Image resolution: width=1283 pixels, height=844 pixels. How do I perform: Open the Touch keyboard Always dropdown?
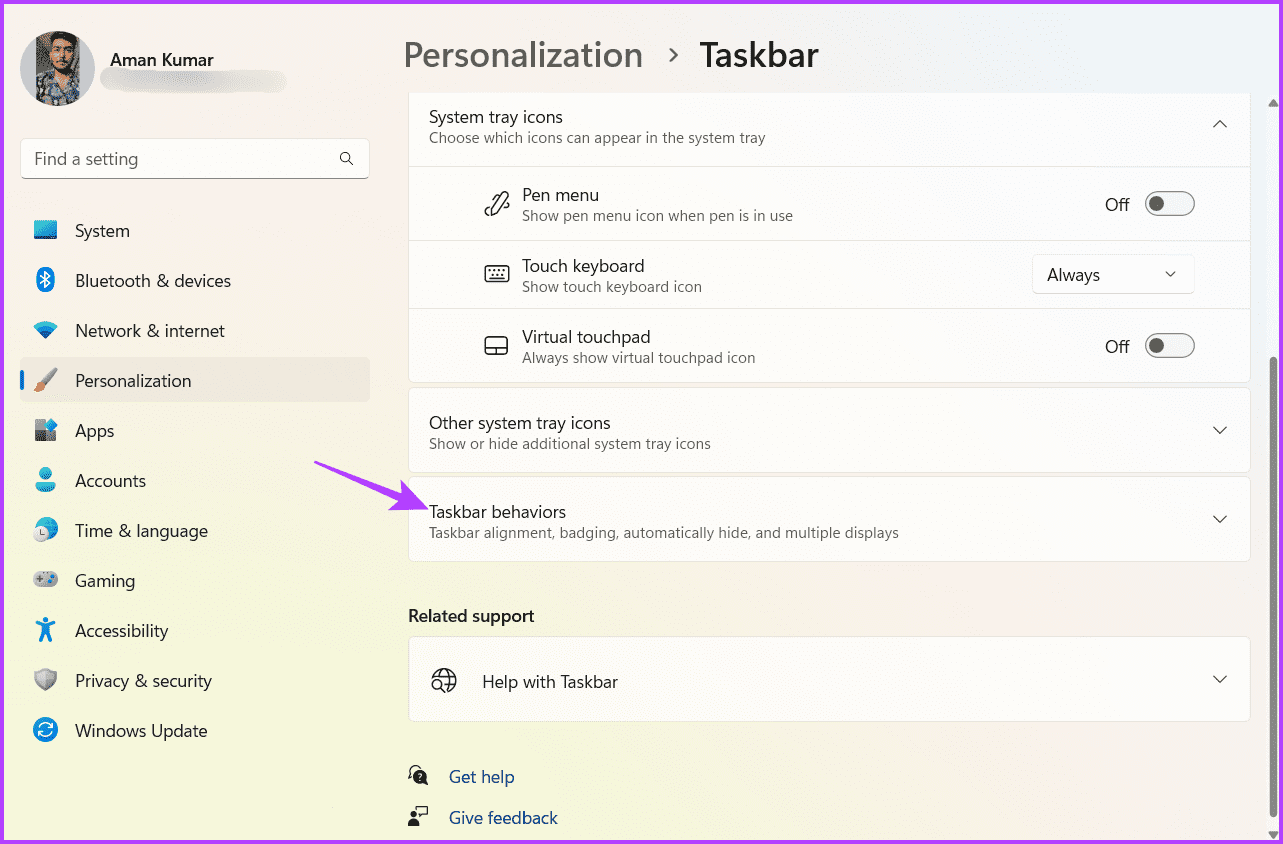coord(1113,275)
